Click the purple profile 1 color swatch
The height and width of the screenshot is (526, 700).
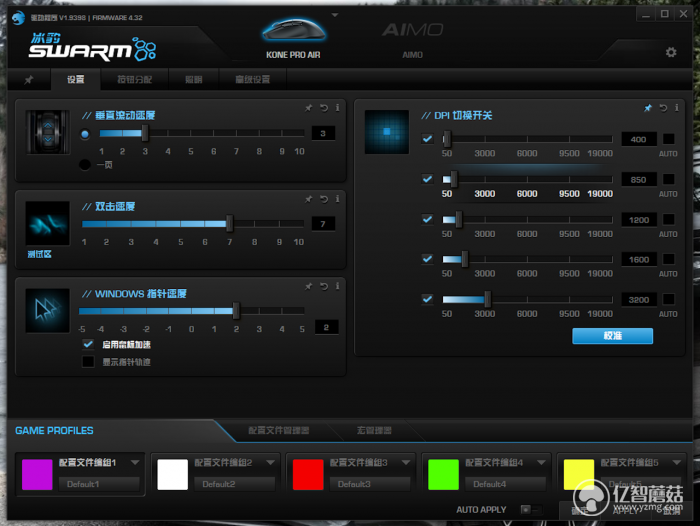point(37,475)
